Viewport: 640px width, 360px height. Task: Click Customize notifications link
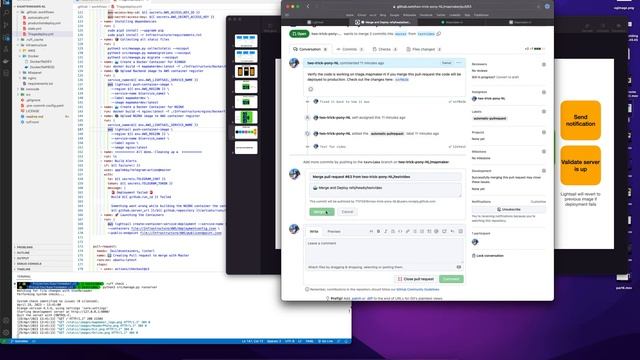pyautogui.click(x=538, y=202)
